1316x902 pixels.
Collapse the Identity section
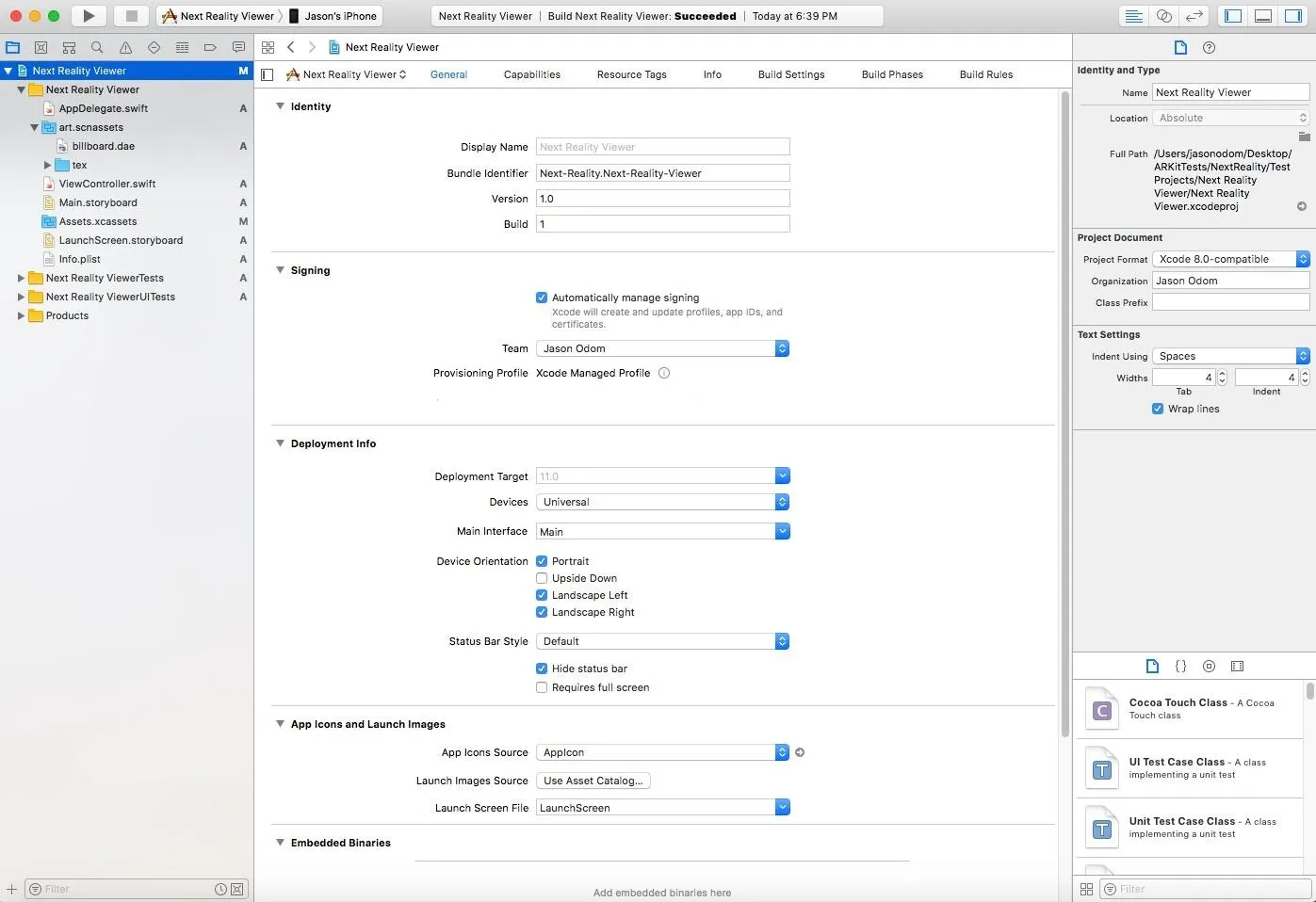click(x=280, y=106)
